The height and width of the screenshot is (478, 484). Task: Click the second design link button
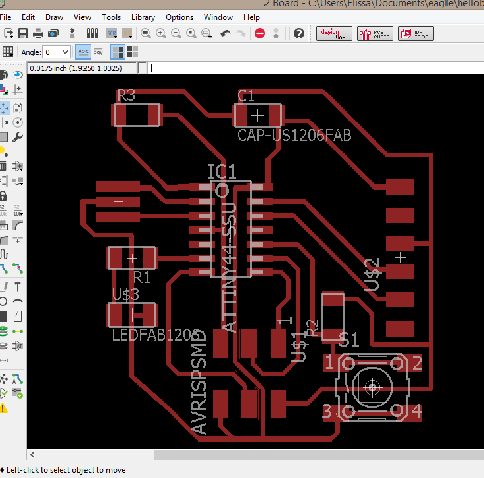click(x=375, y=33)
